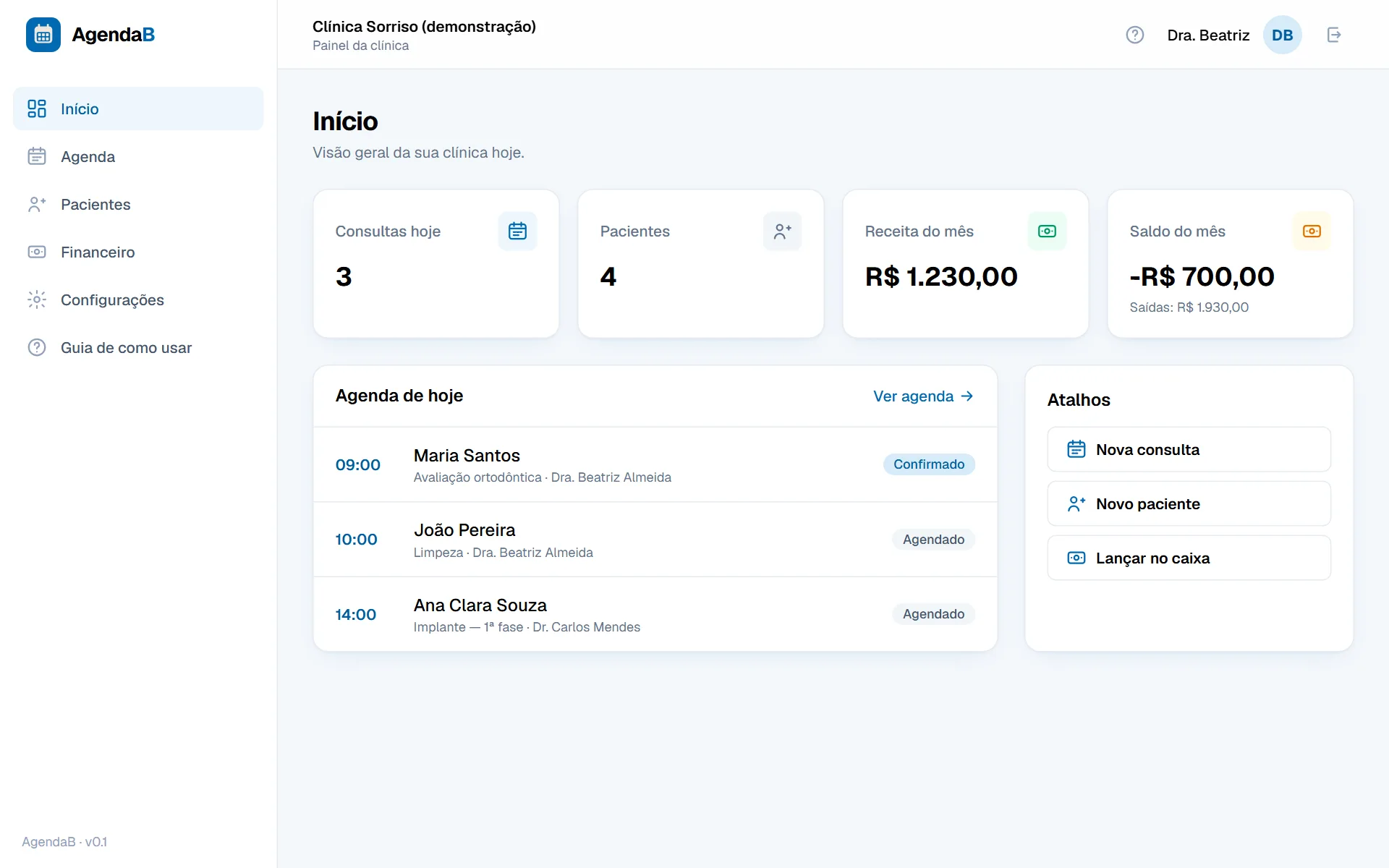
Task: Click the Novo paciente shortcut button
Action: 1189,503
